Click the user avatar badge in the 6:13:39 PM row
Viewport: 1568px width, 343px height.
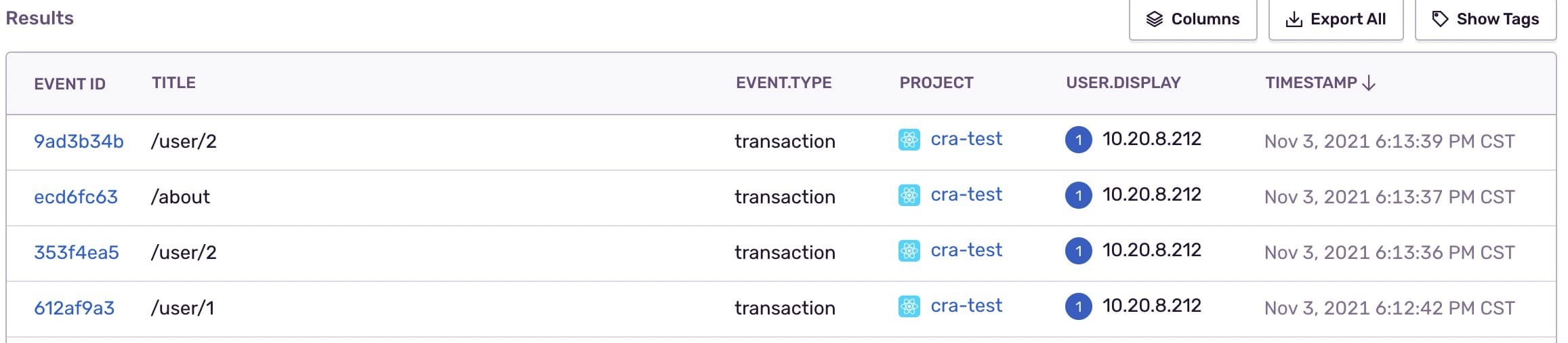tap(1078, 140)
